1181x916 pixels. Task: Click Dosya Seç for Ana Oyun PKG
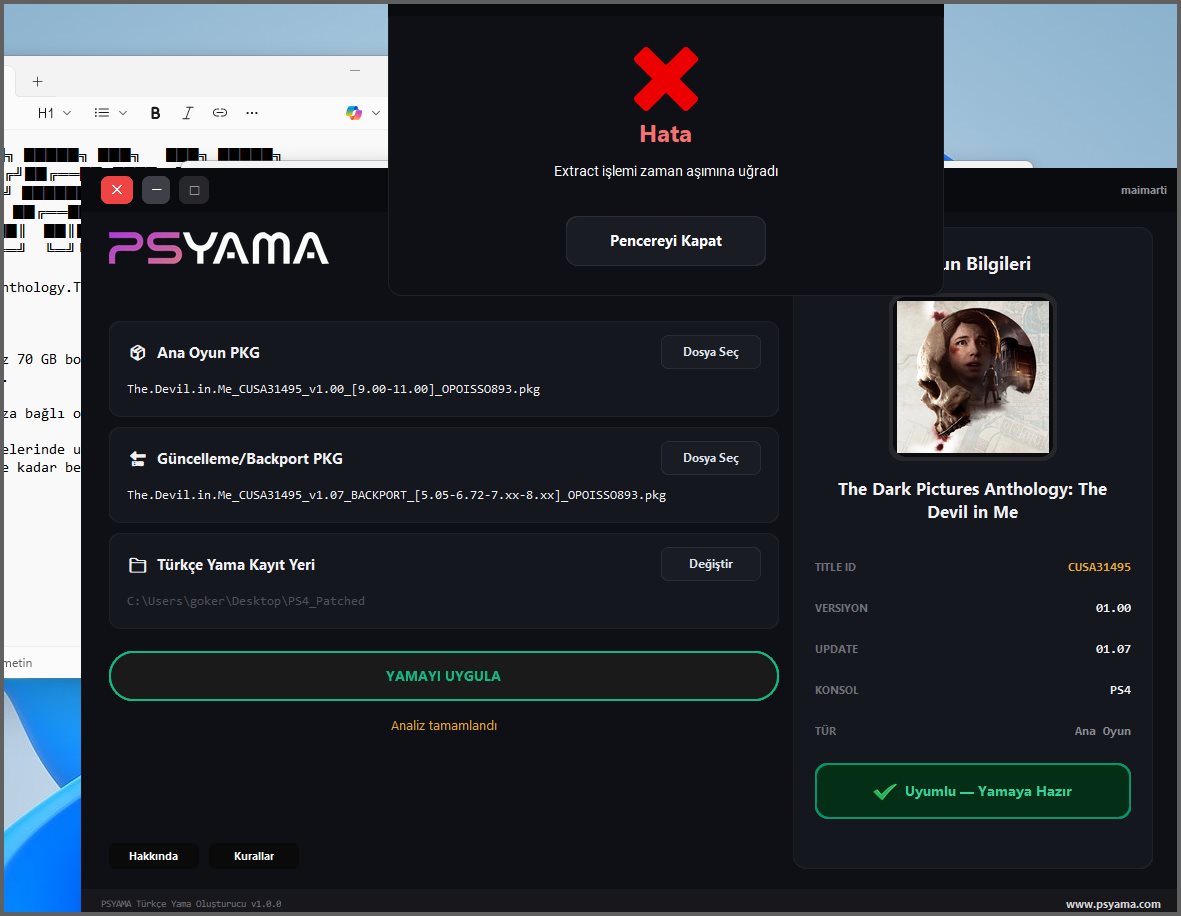coord(710,352)
